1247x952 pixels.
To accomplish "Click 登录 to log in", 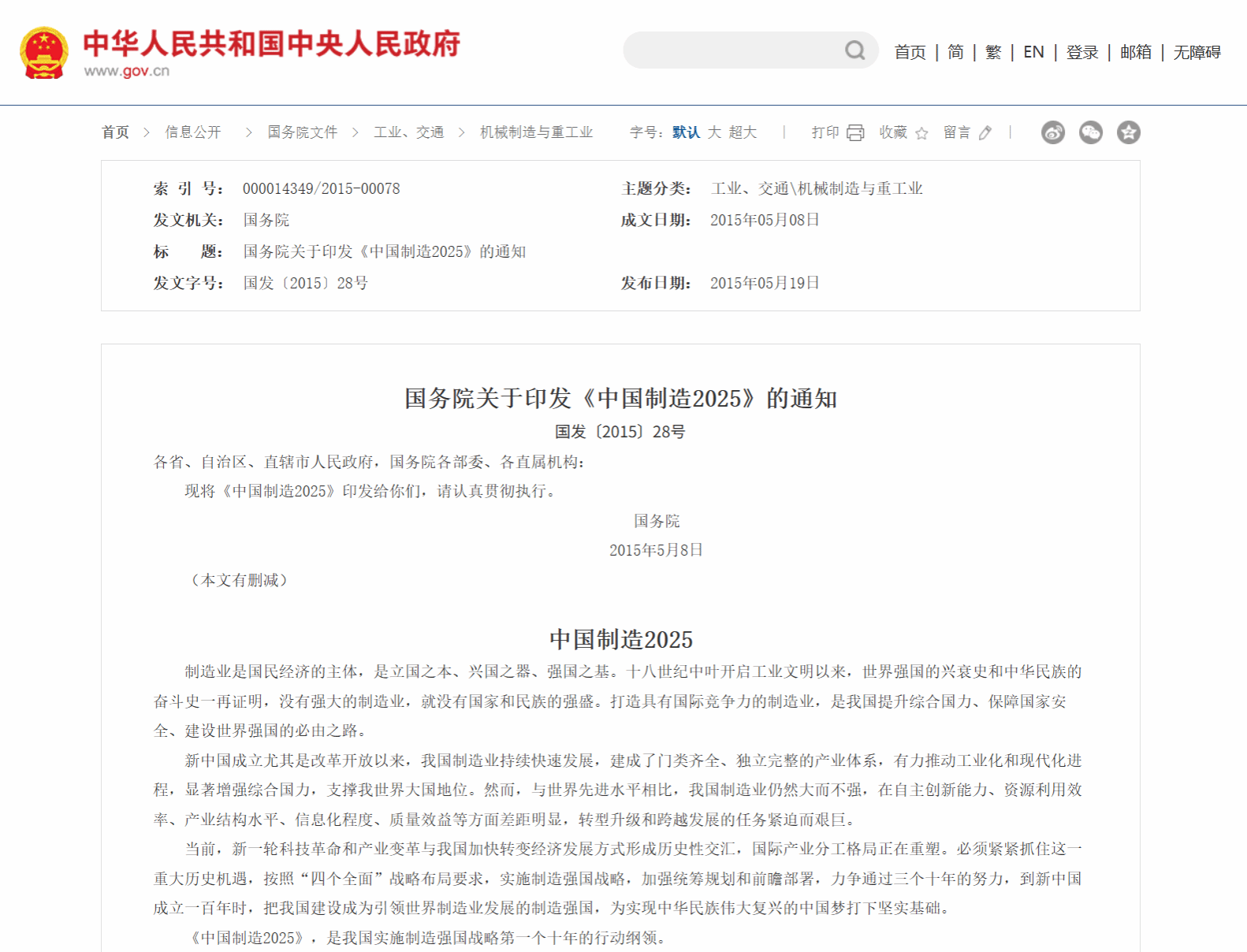I will click(x=1082, y=52).
